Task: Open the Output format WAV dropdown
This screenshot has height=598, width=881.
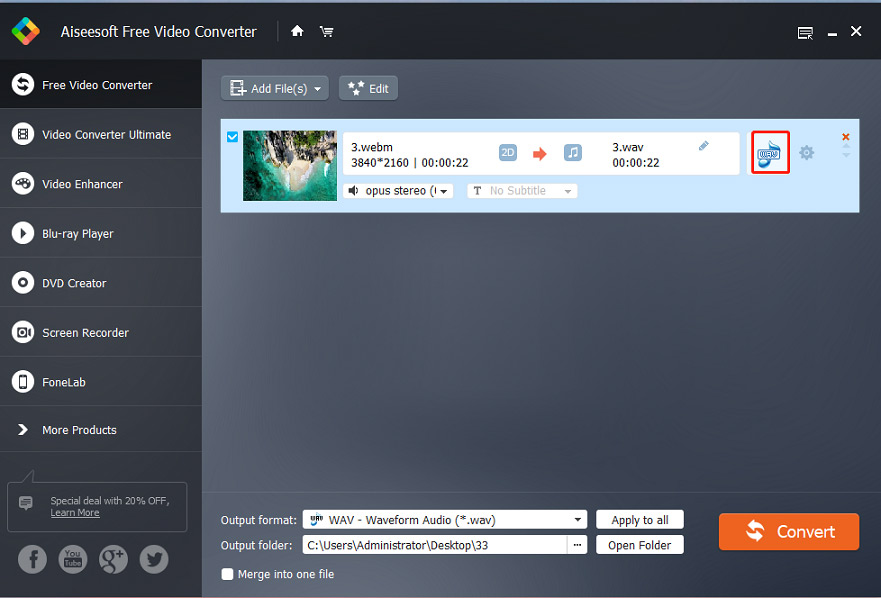Action: (x=444, y=520)
